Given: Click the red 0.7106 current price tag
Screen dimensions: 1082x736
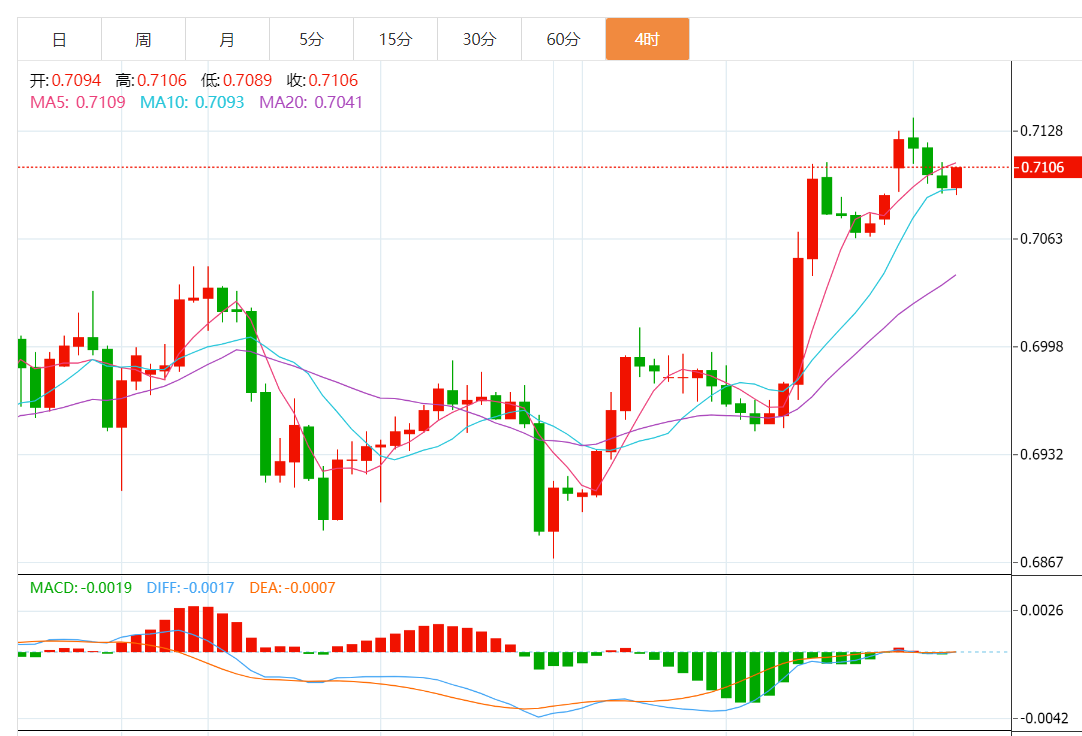Looking at the screenshot, I should point(1046,167).
